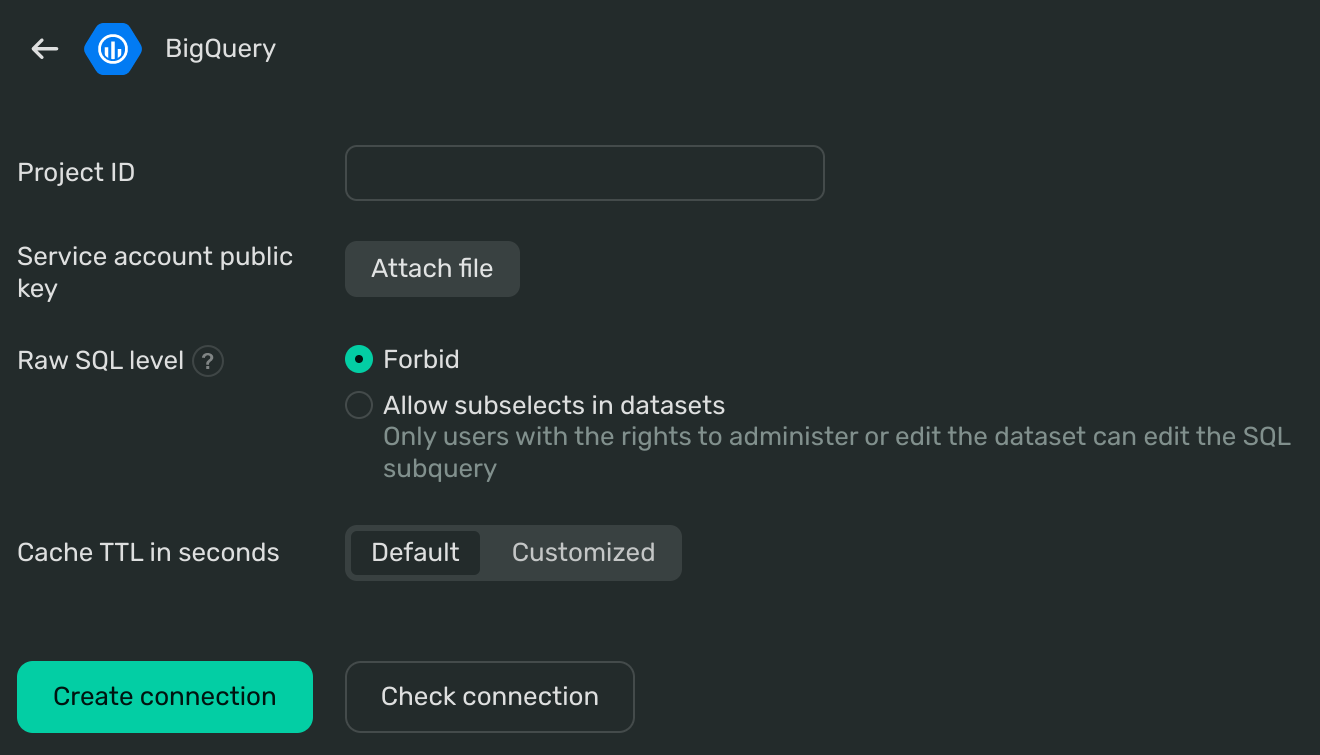
Task: Click the BigQuery hexagon logo icon
Action: point(113,48)
